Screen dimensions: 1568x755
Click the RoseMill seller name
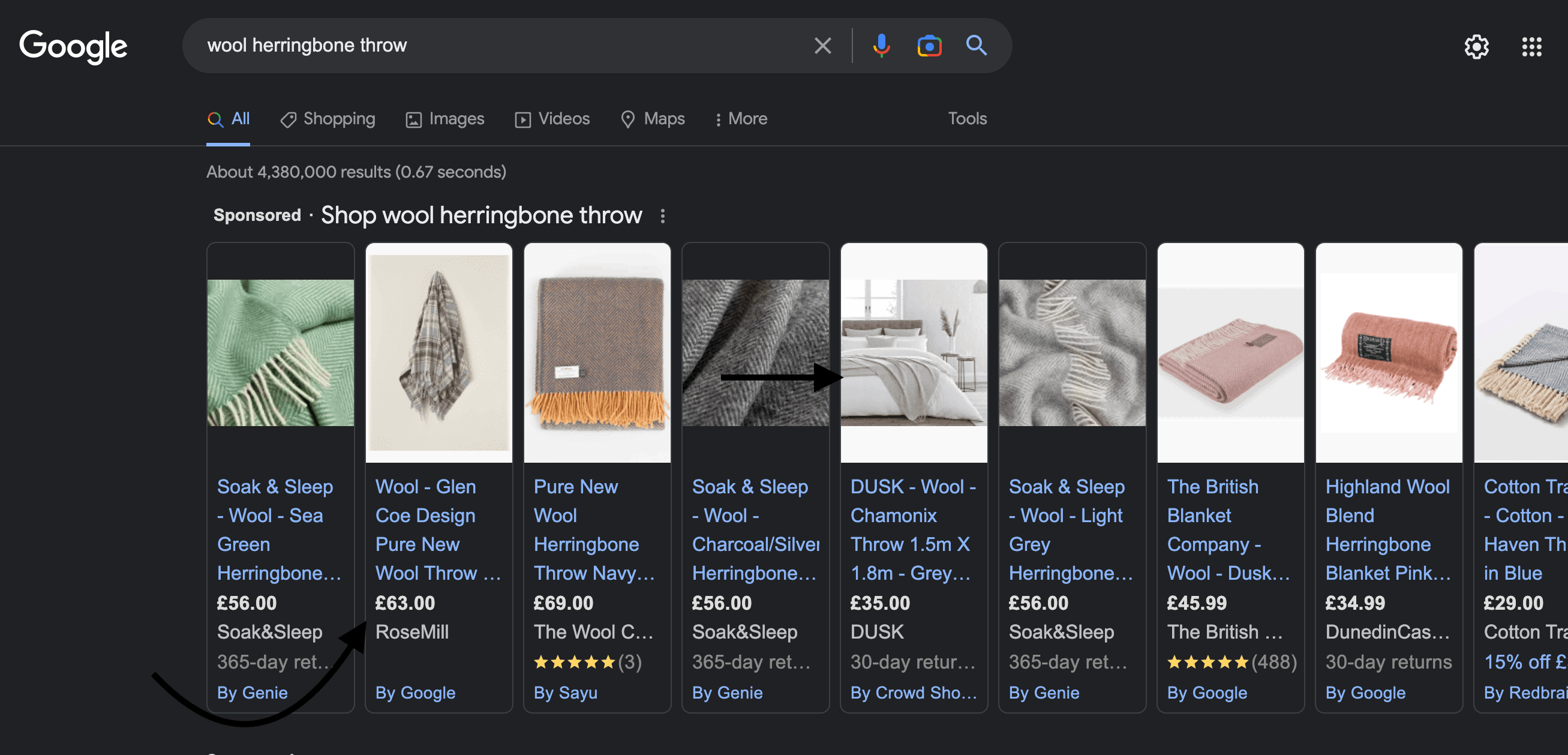tap(411, 632)
